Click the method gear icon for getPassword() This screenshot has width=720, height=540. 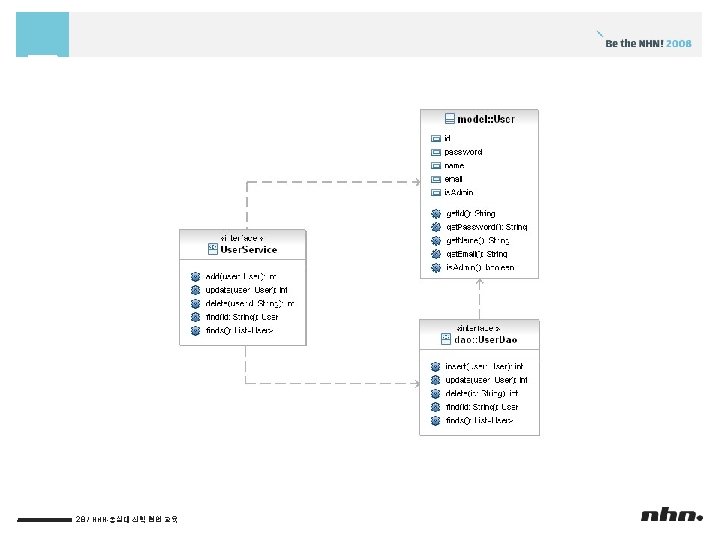(x=436, y=227)
